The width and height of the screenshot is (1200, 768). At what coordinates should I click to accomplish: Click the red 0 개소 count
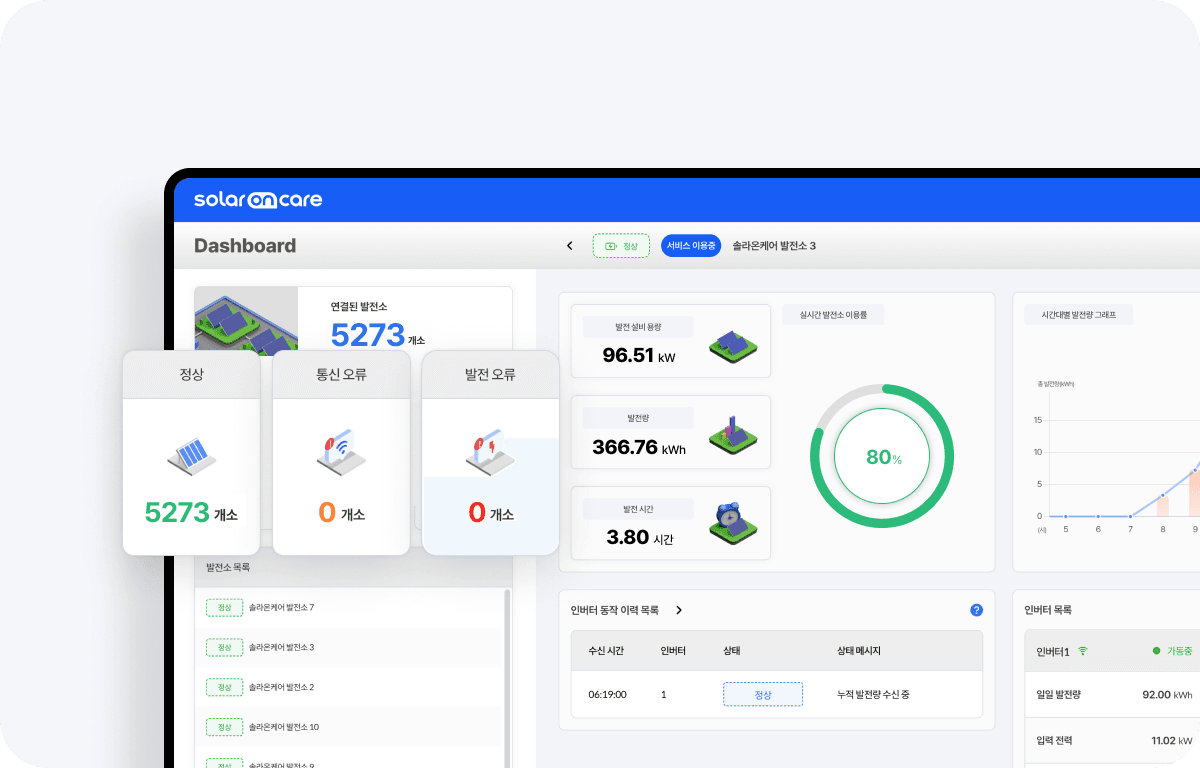(x=490, y=513)
